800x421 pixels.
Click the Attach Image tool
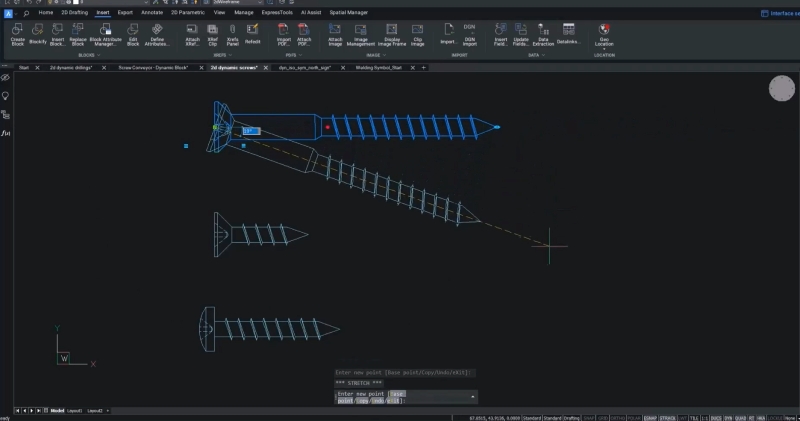pos(335,35)
